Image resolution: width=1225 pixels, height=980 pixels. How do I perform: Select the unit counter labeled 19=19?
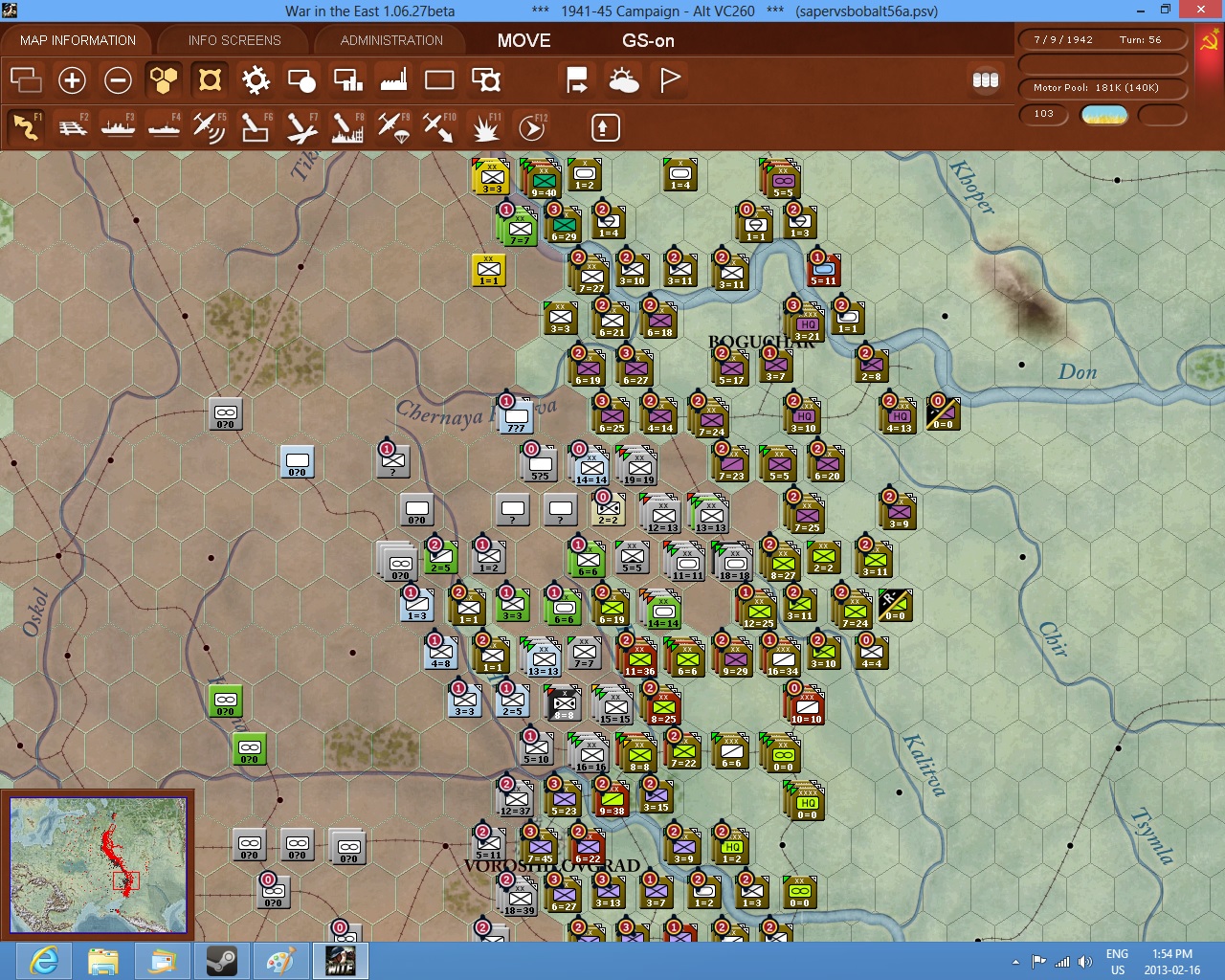pos(638,465)
